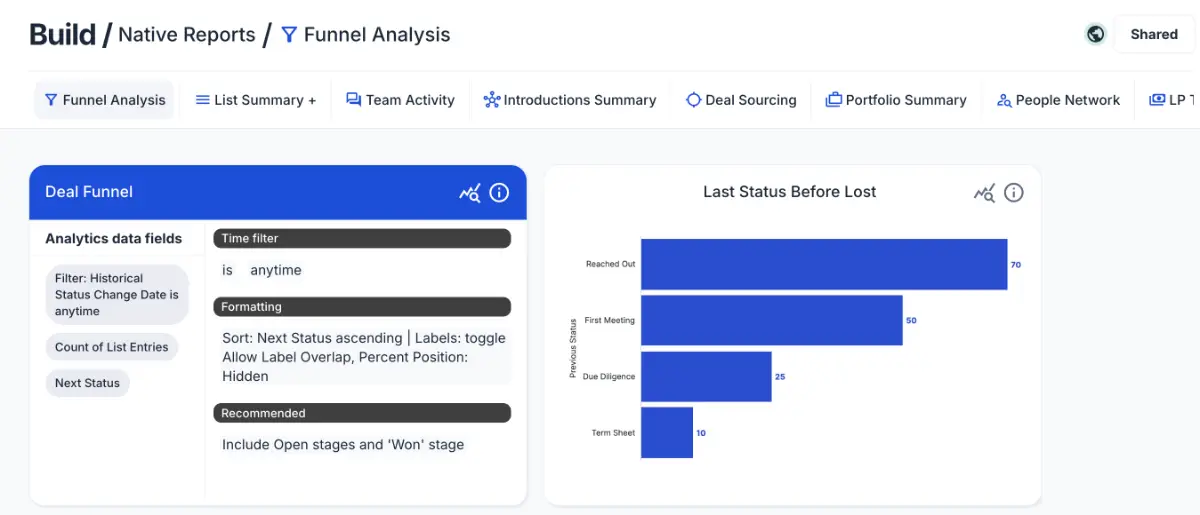Click info icon on Deal Funnel header
The height and width of the screenshot is (515, 1200).
click(x=499, y=193)
